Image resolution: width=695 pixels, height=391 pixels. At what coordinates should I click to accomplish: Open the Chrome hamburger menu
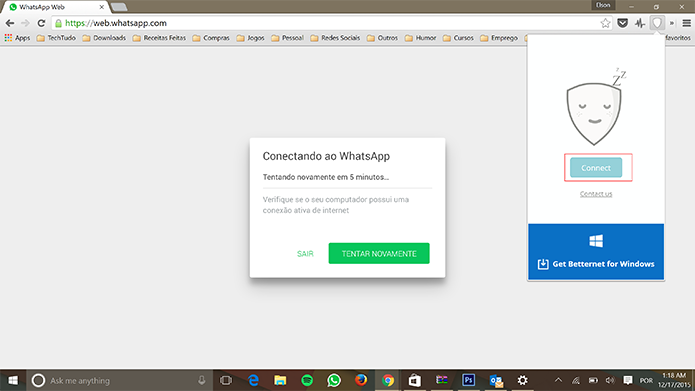686,23
